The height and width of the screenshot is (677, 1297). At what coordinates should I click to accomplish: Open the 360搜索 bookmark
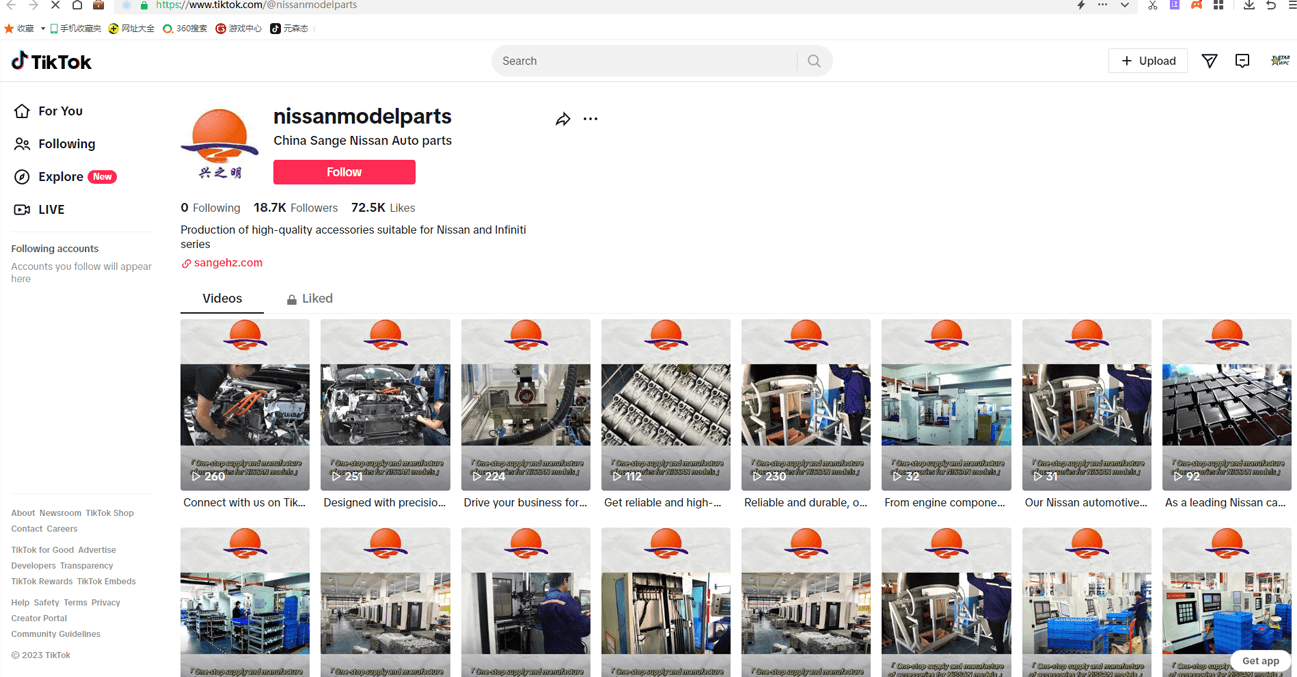(185, 29)
